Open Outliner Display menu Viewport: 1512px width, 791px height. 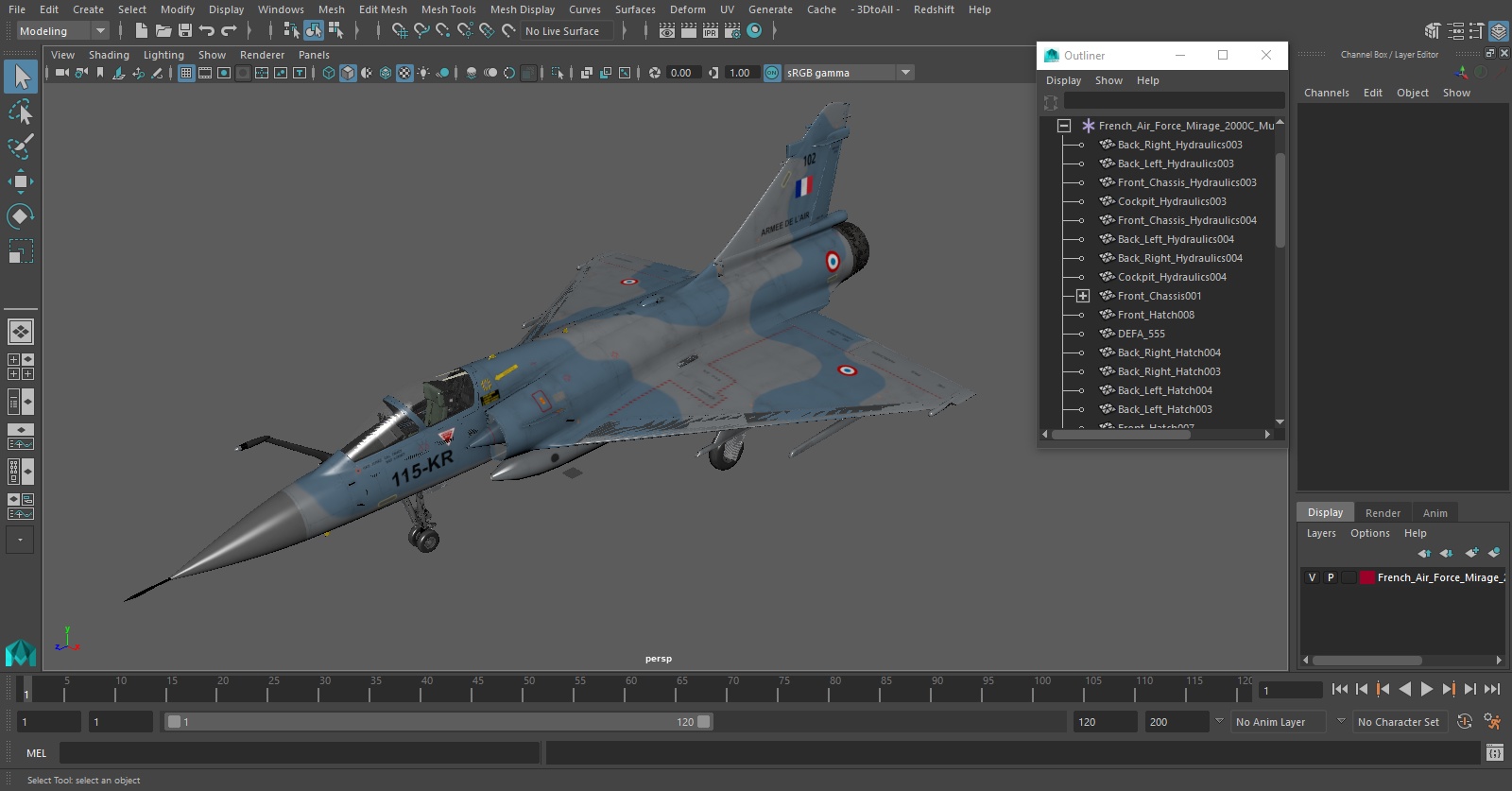tap(1063, 80)
